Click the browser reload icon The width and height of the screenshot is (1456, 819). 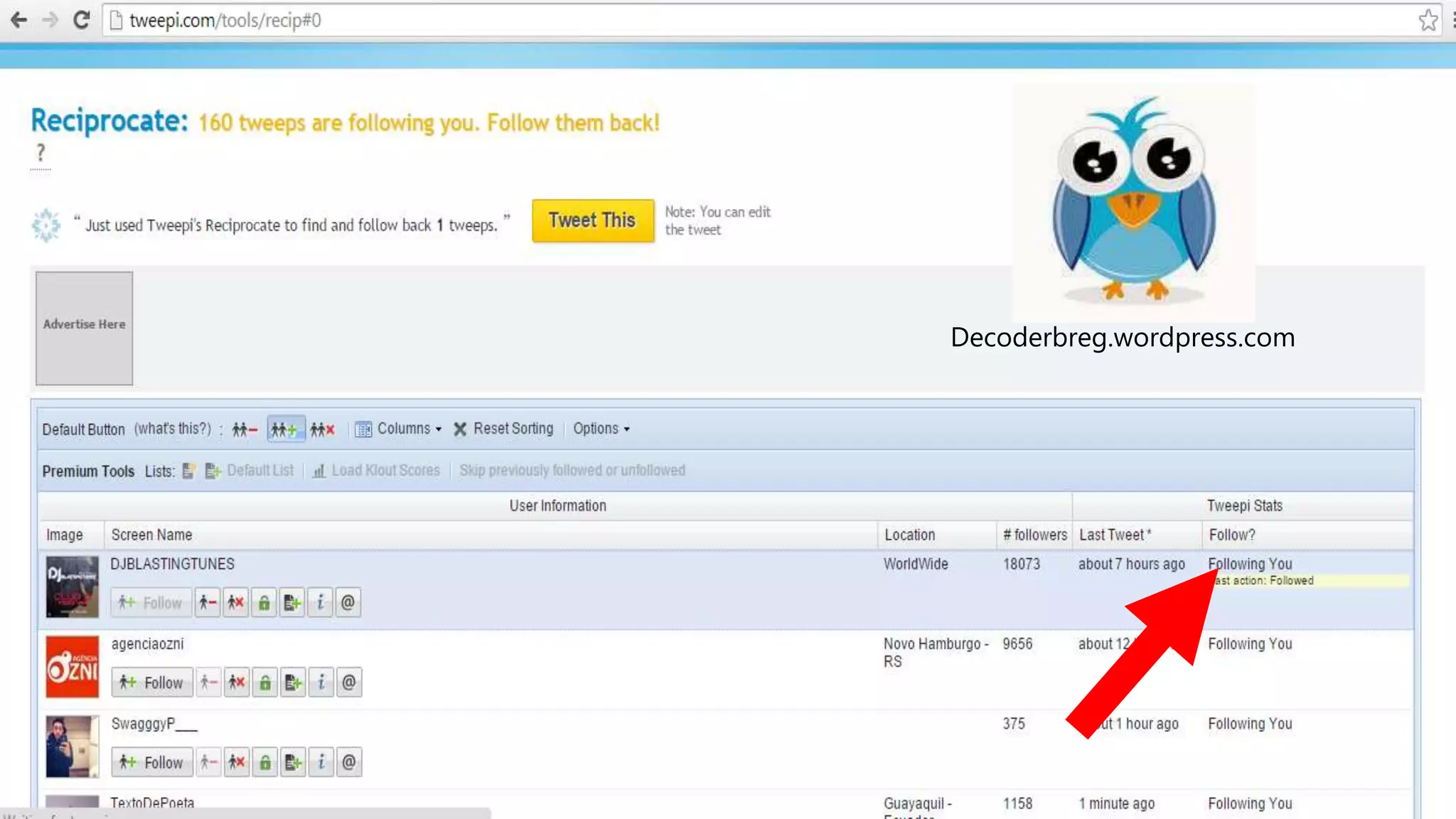pos(81,20)
